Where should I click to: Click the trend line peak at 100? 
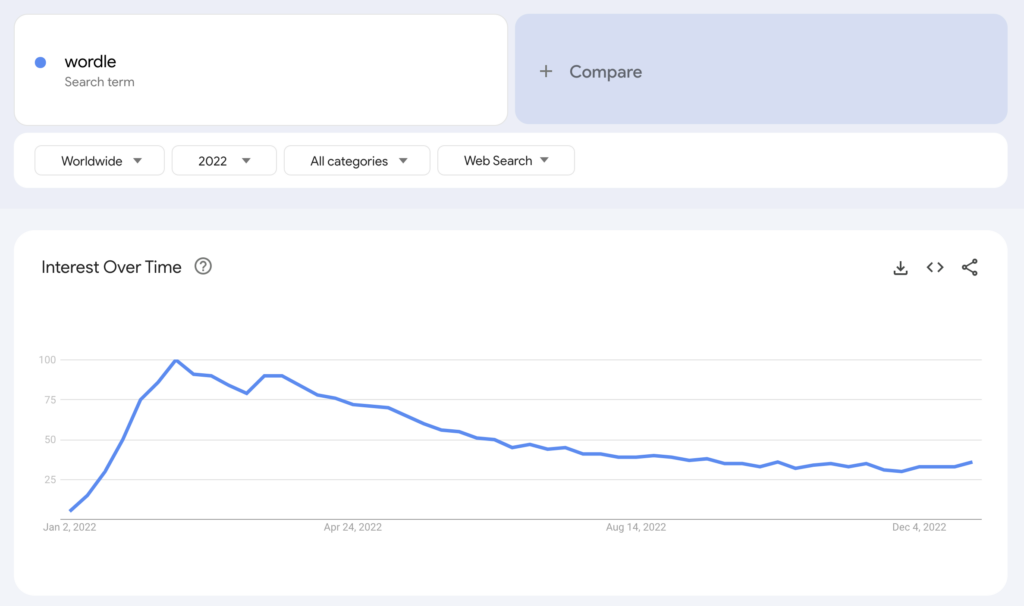pos(176,360)
